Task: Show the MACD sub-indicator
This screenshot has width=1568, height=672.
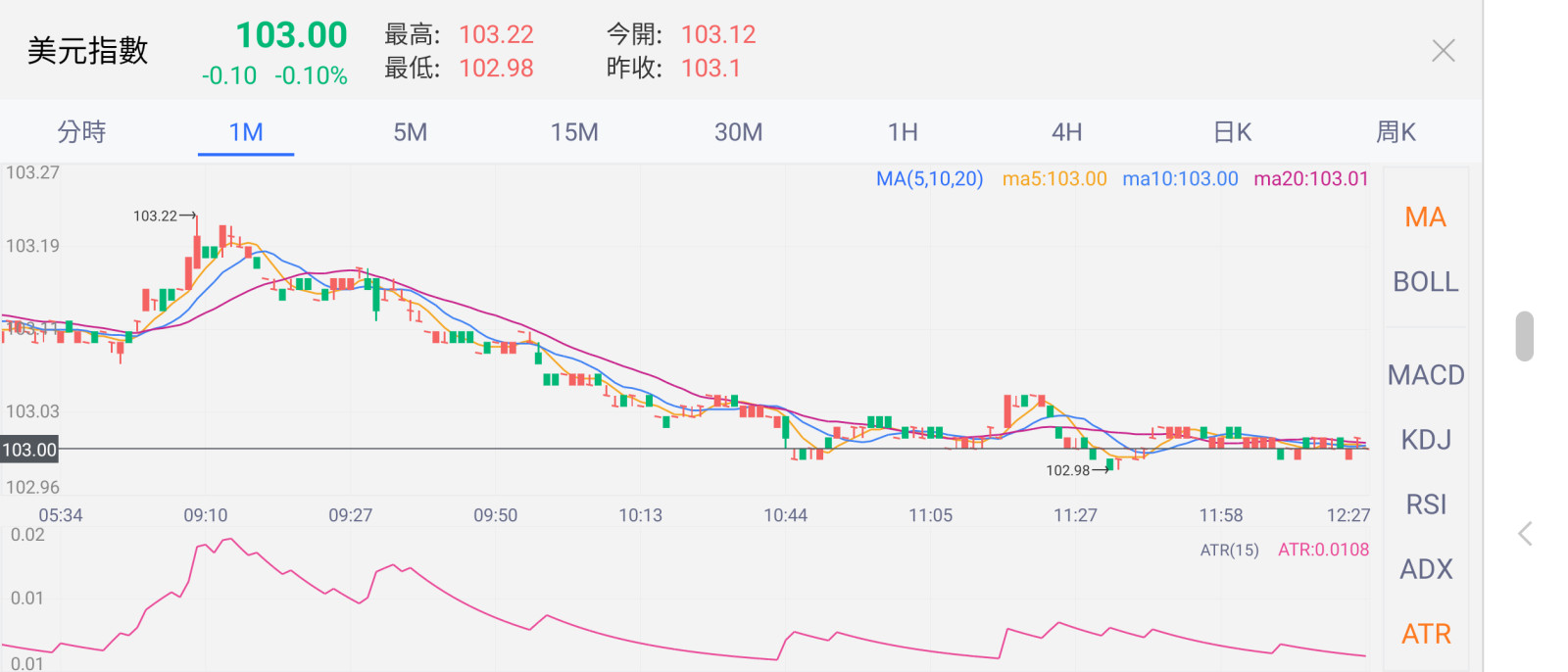Action: pos(1426,375)
